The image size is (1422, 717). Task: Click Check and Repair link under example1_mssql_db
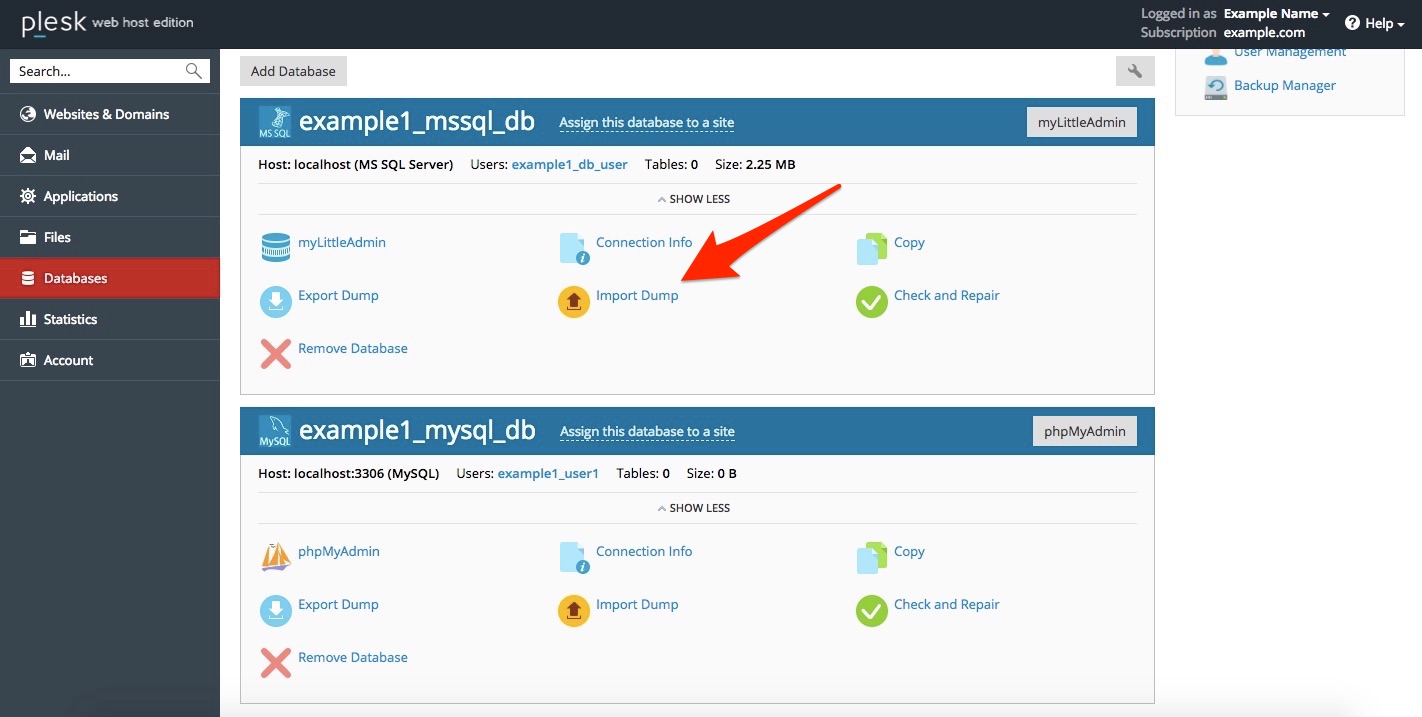click(947, 295)
